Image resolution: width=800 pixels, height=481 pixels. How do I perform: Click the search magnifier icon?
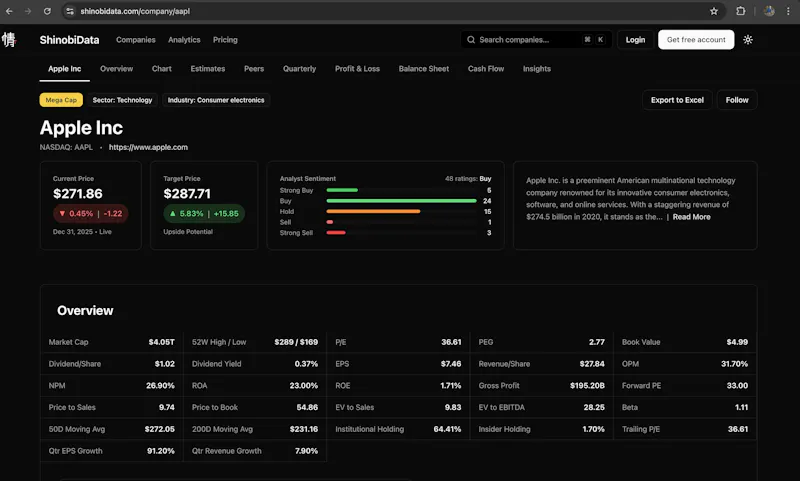[471, 40]
